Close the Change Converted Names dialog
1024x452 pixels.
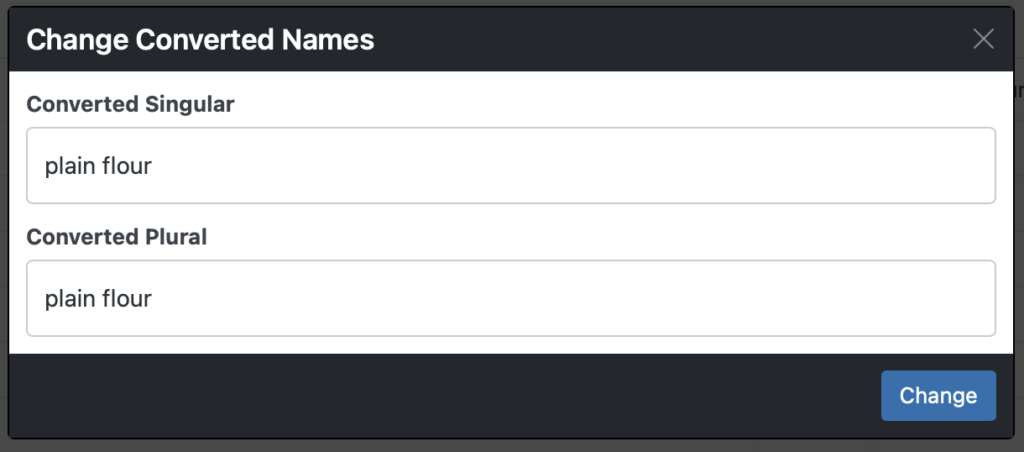click(983, 39)
